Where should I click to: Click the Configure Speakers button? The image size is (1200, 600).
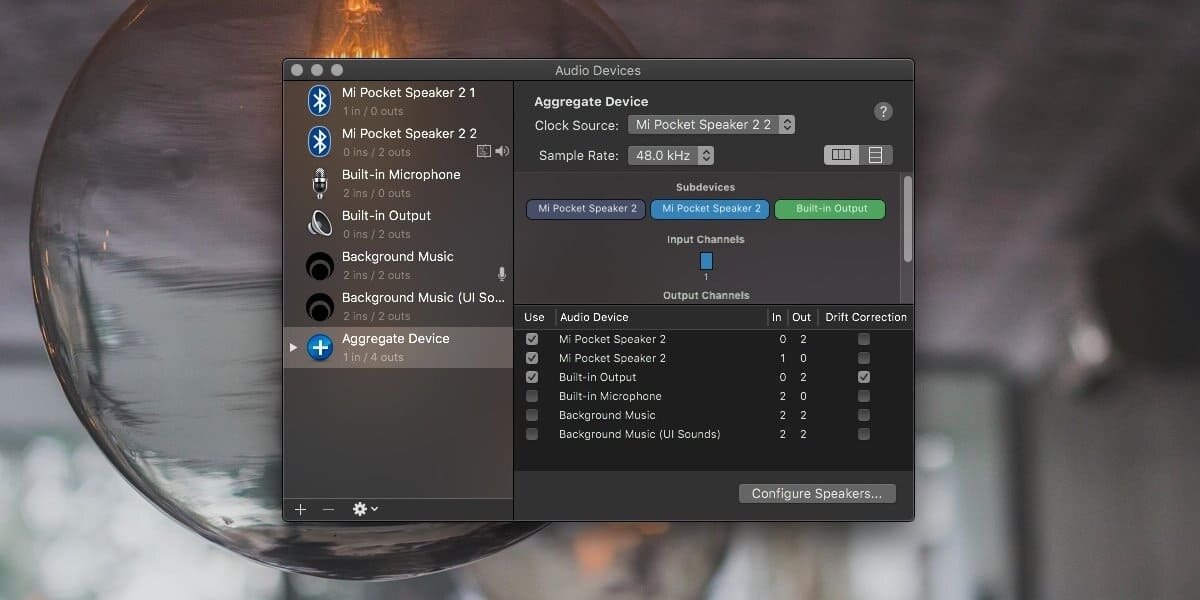(816, 493)
